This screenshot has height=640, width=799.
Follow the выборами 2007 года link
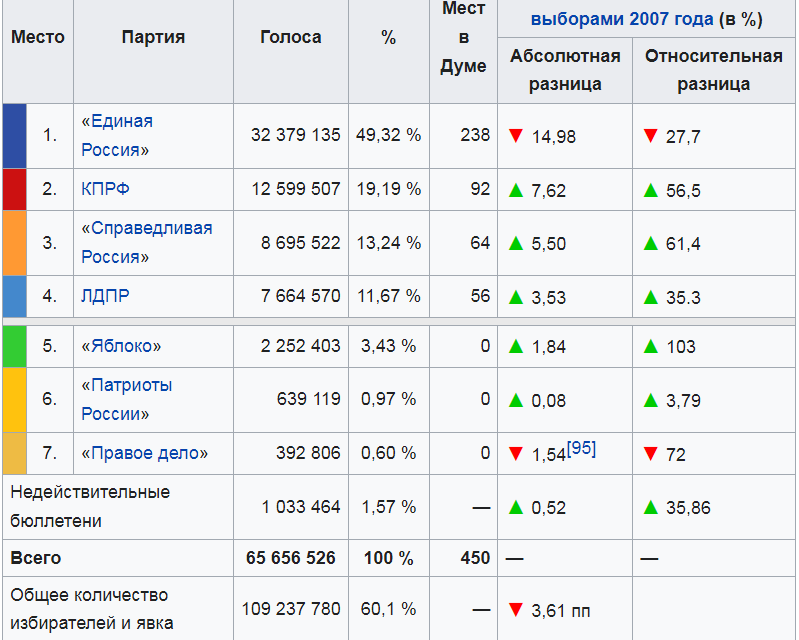622,19
